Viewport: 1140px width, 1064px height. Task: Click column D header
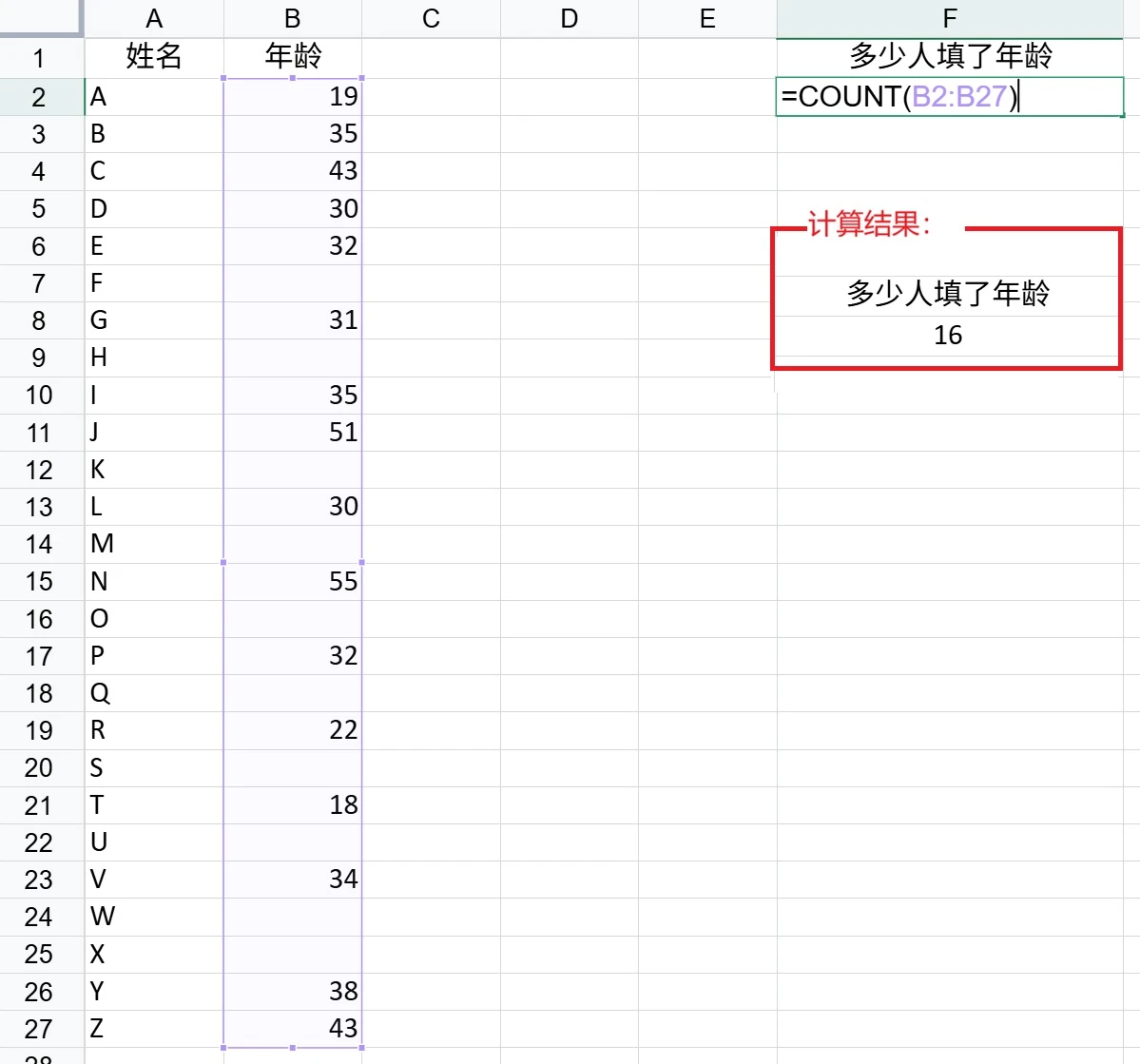570,18
